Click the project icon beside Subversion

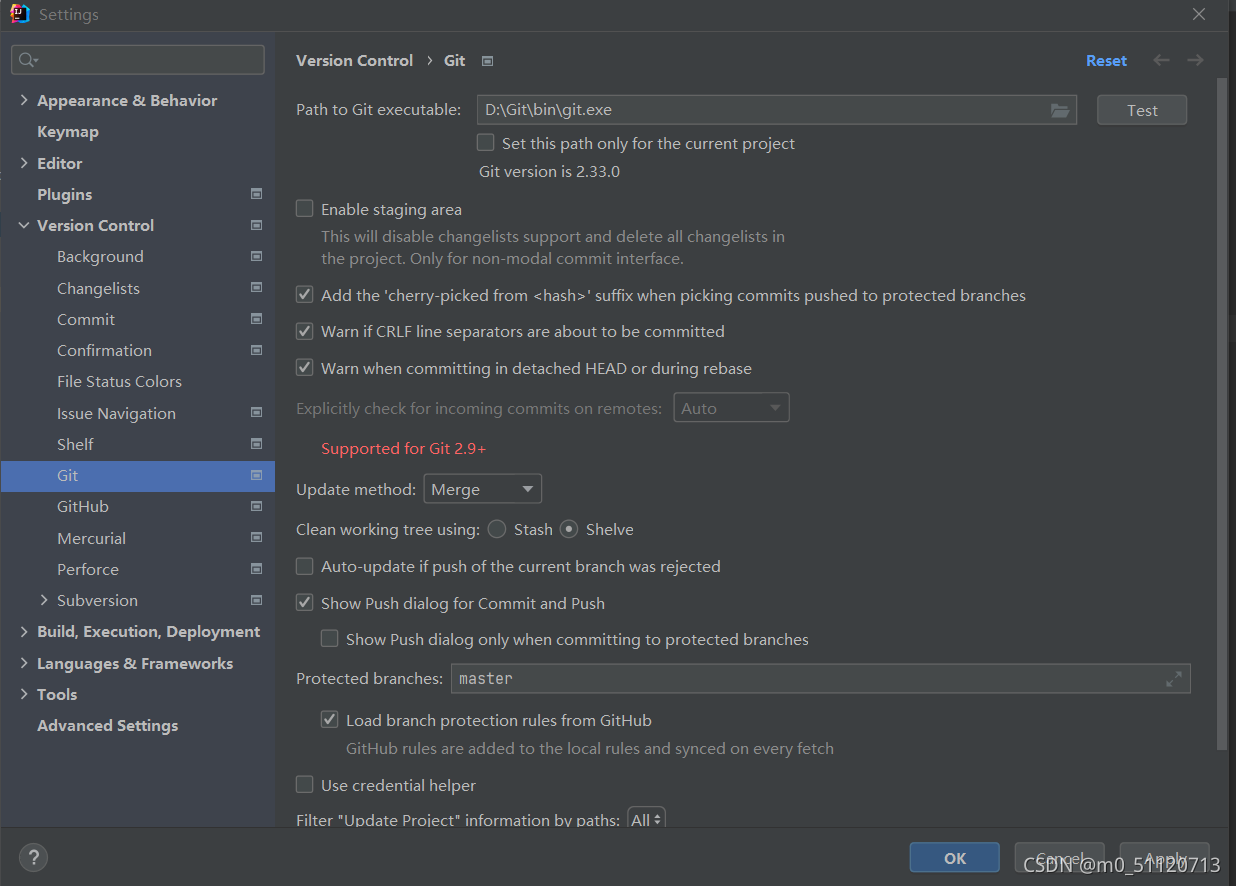(256, 600)
